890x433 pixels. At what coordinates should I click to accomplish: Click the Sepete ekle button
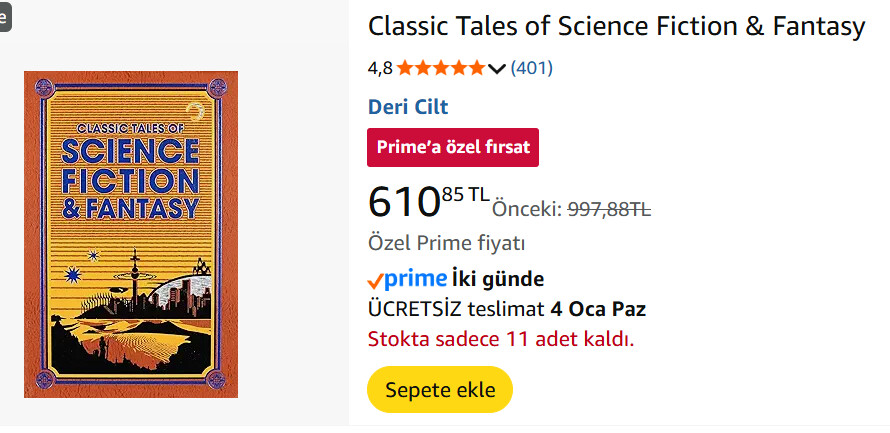point(440,390)
